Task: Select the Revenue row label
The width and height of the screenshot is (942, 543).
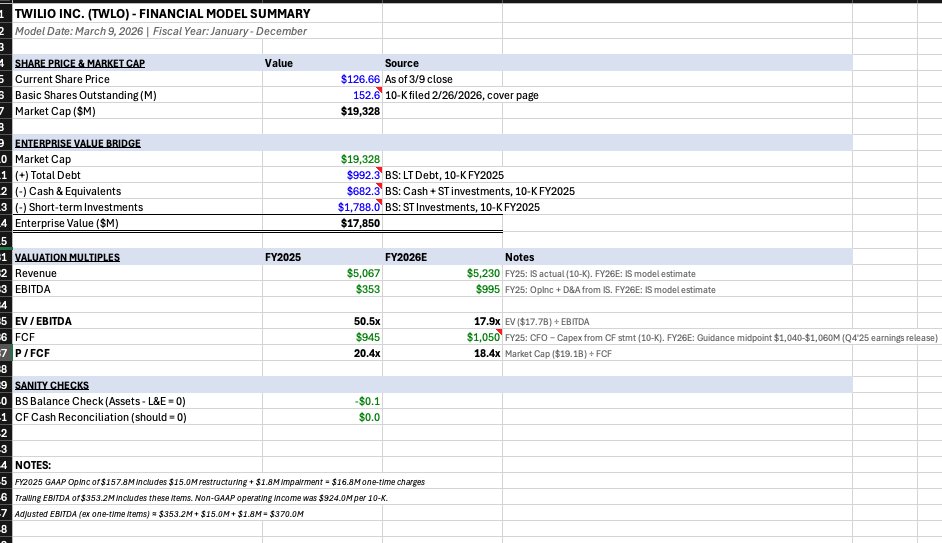Action: point(36,273)
